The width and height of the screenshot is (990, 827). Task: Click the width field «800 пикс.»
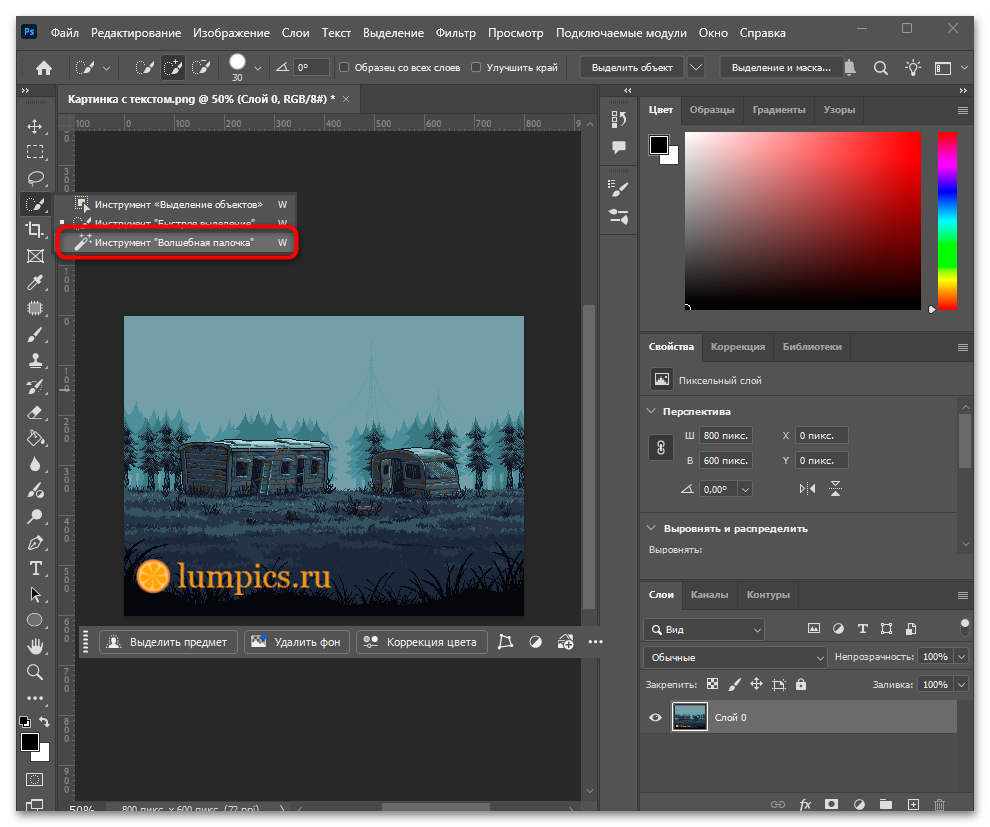[x=725, y=436]
